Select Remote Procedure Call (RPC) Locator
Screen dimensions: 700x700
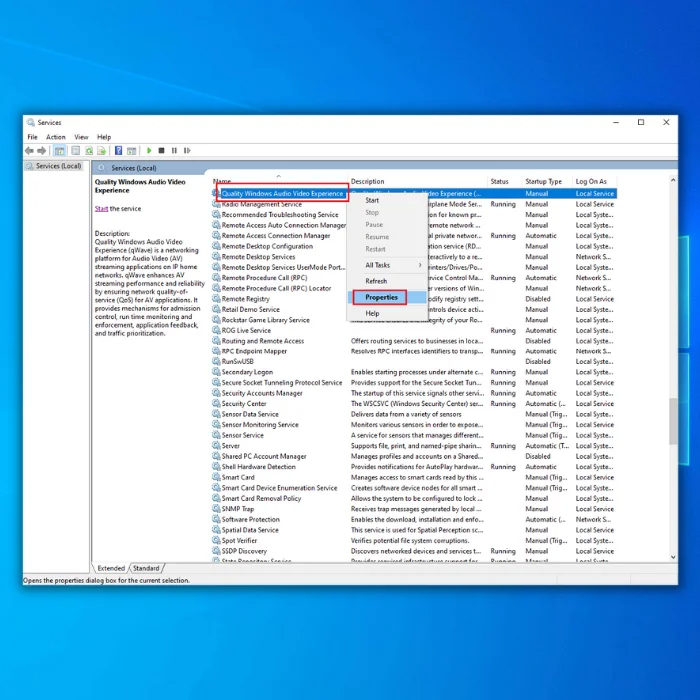point(414,288)
